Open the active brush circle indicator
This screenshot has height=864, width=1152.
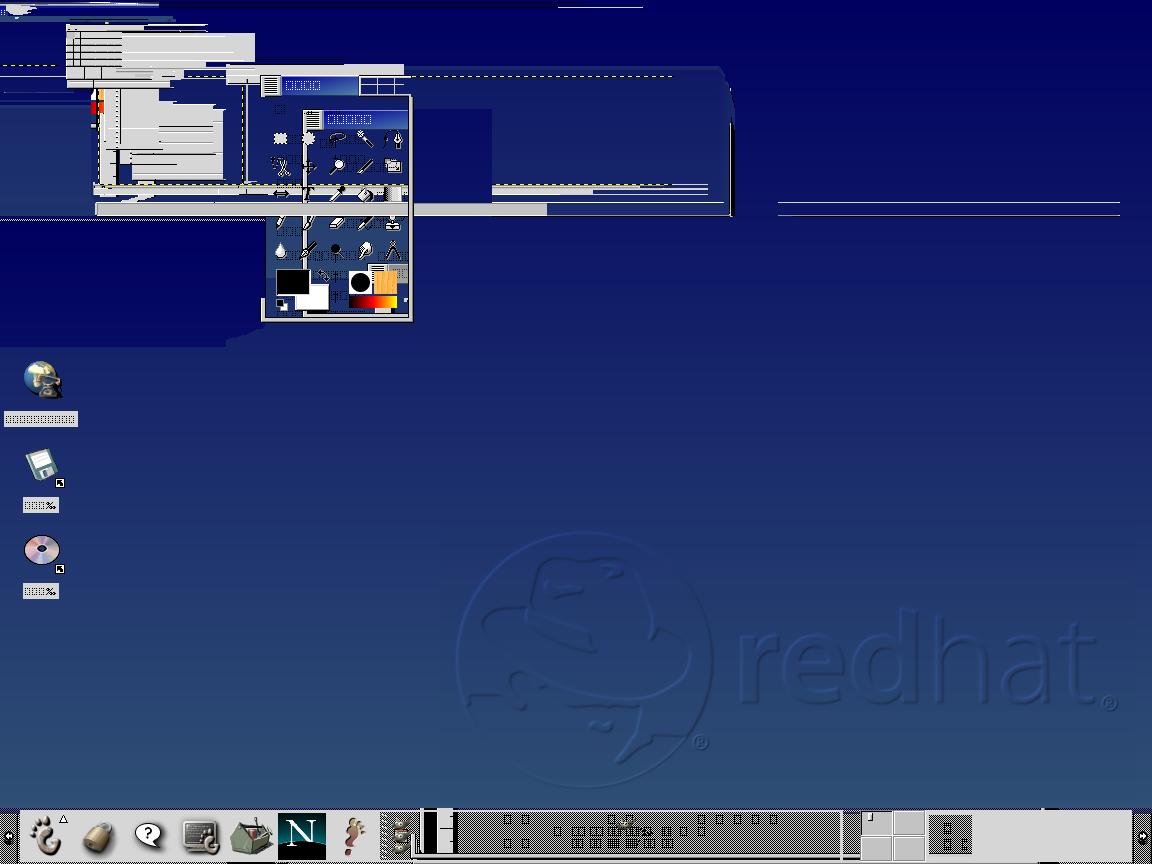coord(360,282)
